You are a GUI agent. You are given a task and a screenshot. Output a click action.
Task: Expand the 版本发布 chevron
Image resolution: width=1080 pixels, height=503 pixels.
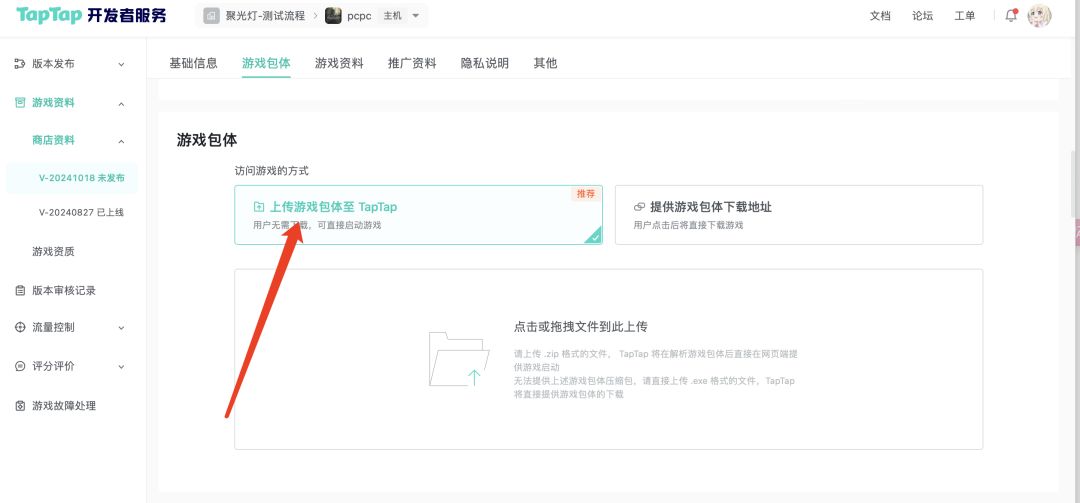[x=121, y=65]
